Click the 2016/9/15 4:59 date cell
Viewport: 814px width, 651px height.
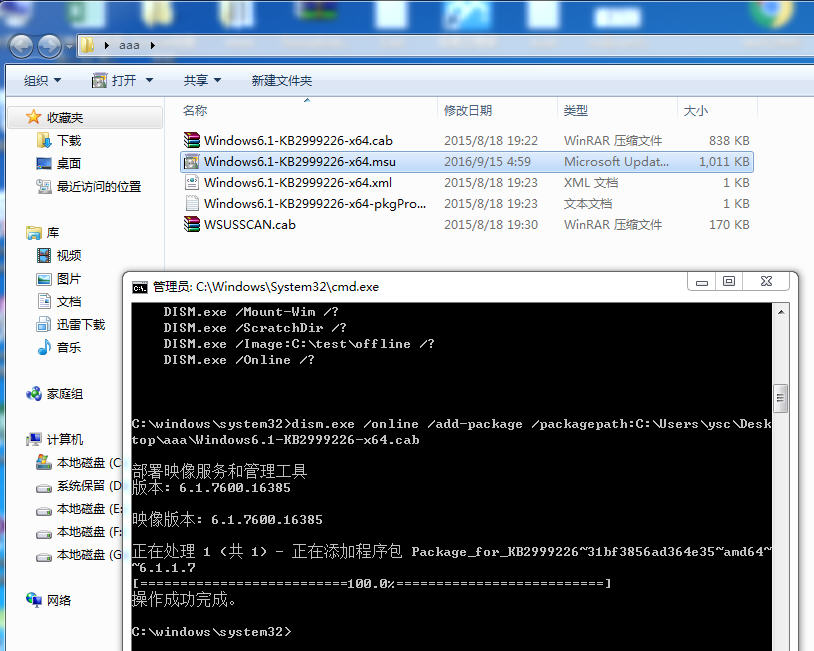[x=487, y=161]
